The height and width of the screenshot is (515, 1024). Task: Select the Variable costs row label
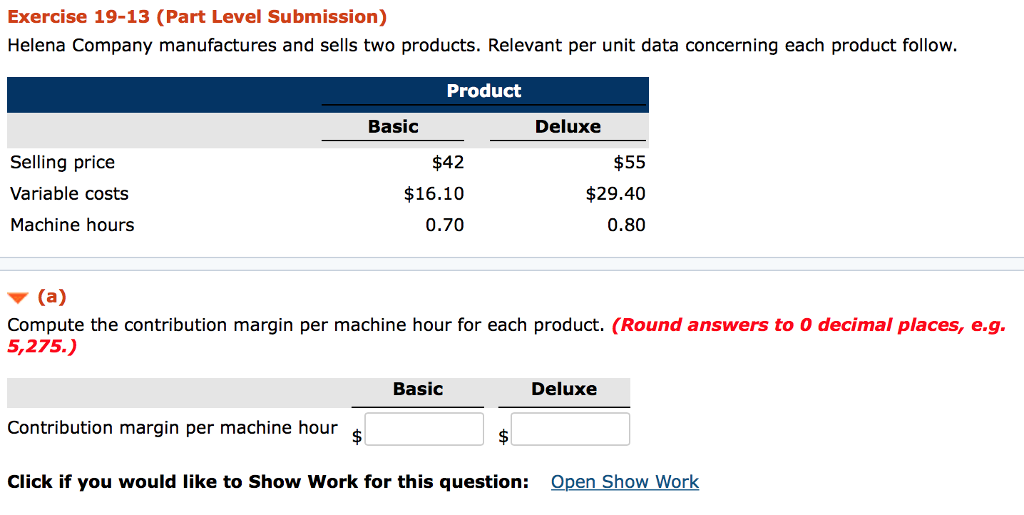69,193
